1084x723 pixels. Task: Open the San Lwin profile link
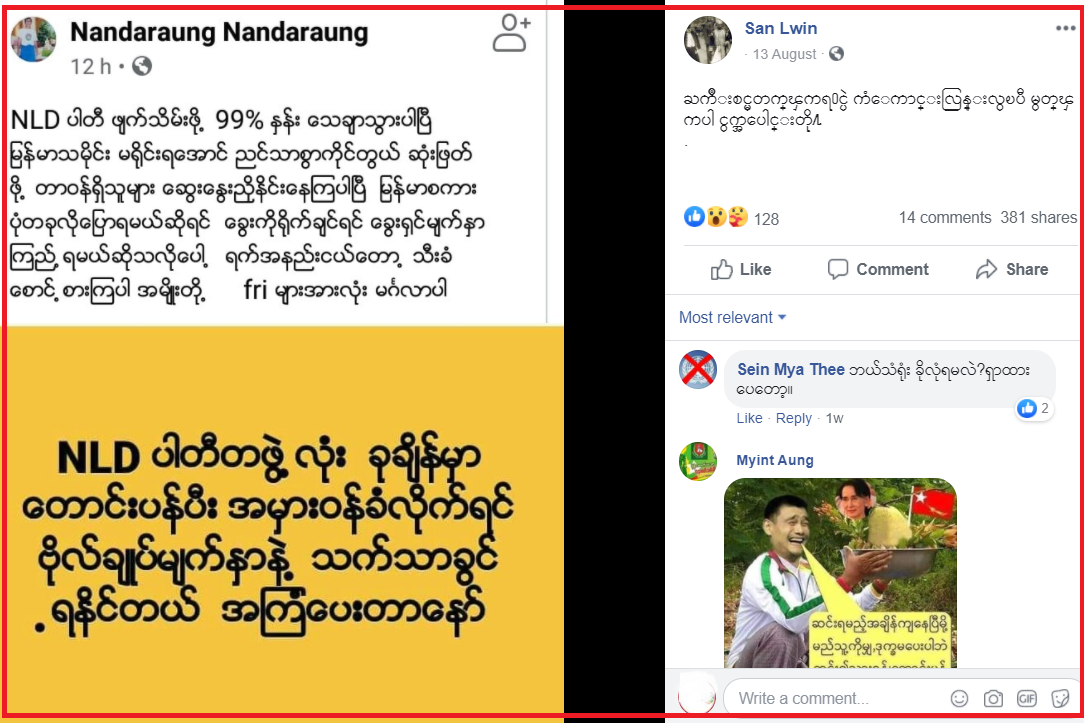tap(781, 28)
